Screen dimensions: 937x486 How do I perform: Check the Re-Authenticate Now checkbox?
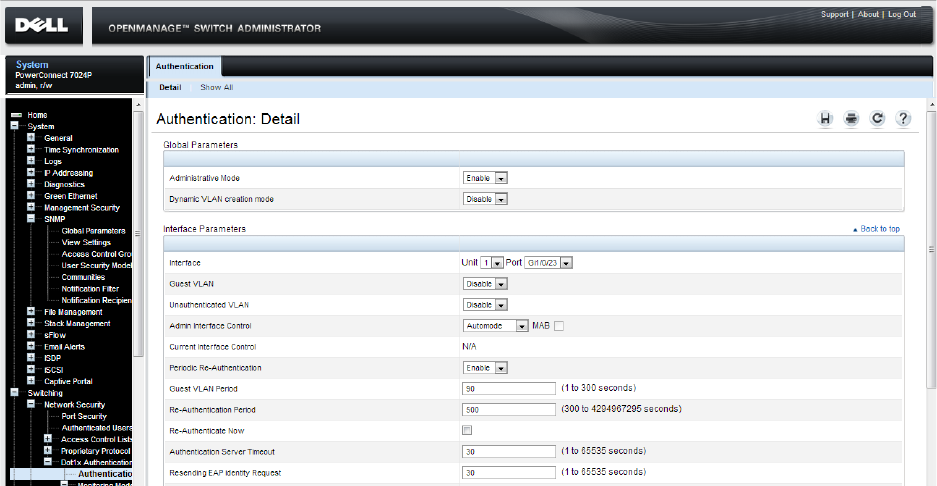(467, 430)
